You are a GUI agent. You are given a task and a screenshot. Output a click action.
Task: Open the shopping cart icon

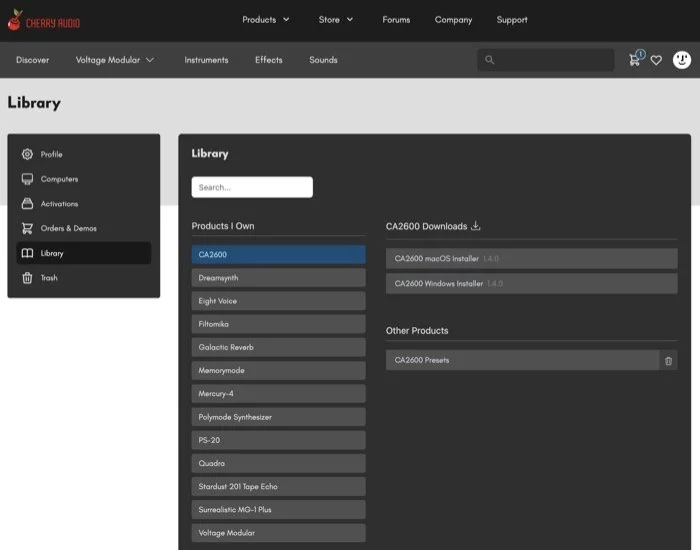pos(634,60)
